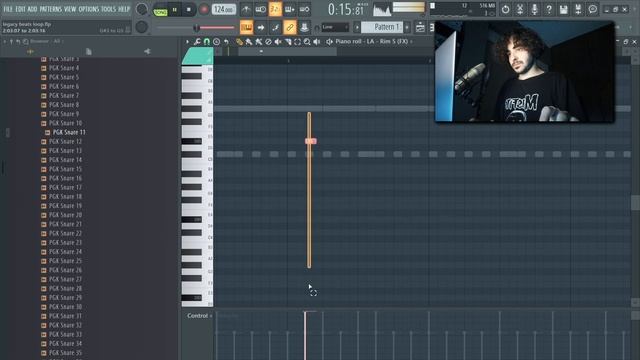Image resolution: width=640 pixels, height=360 pixels.
Task: Toggle the loop recording icon in transport
Action: [x=304, y=9]
